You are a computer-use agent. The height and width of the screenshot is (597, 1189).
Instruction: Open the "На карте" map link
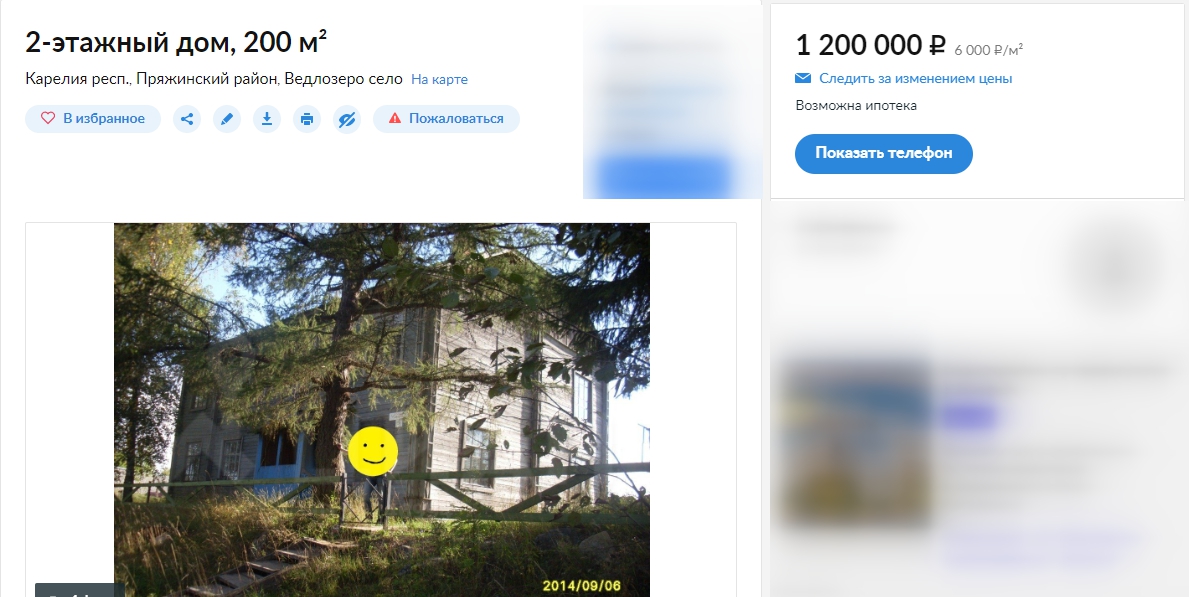(439, 79)
